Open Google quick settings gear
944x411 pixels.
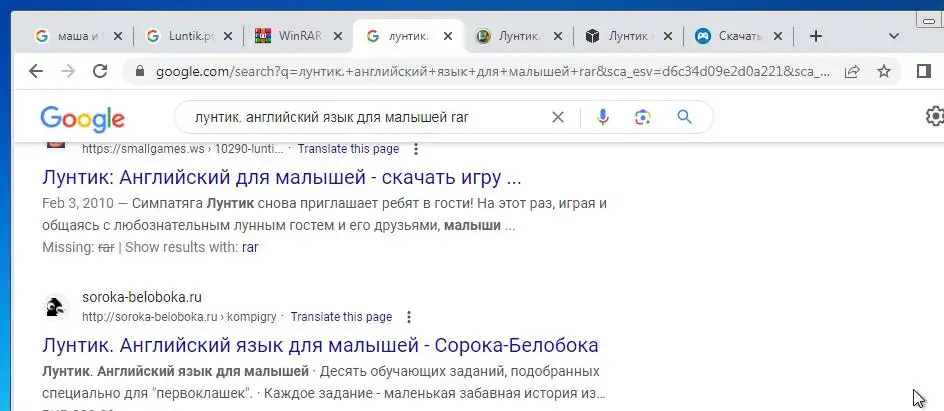pyautogui.click(x=934, y=116)
